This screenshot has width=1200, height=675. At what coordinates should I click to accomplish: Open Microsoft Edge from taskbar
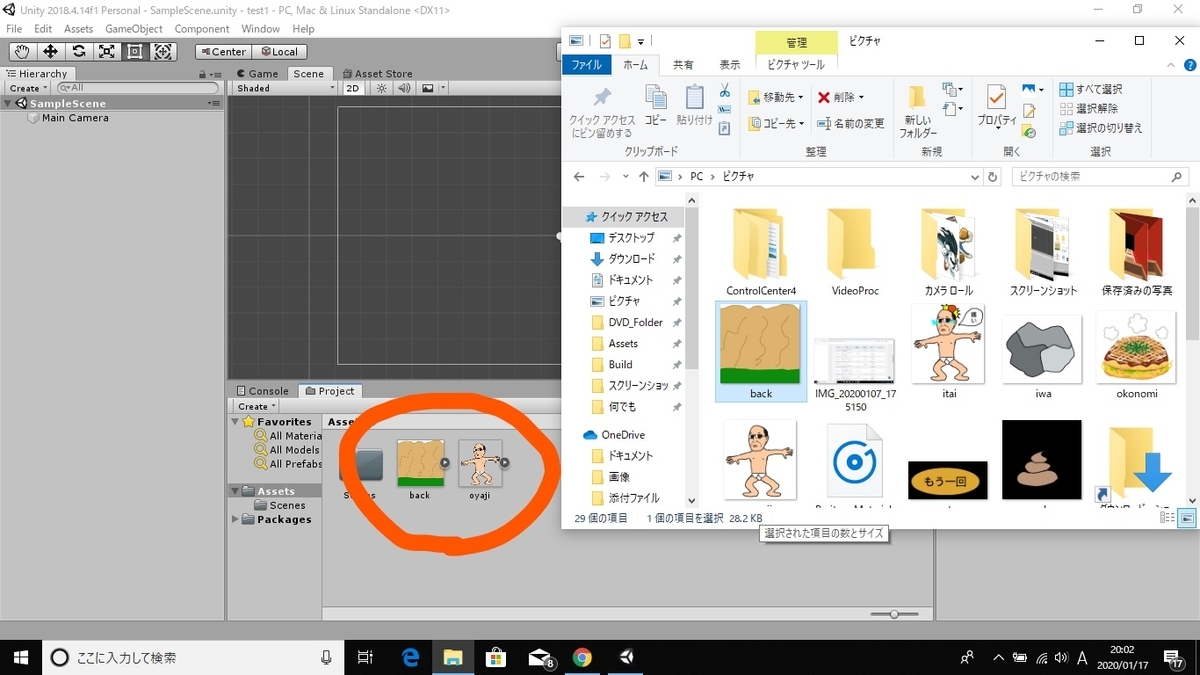[x=410, y=657]
